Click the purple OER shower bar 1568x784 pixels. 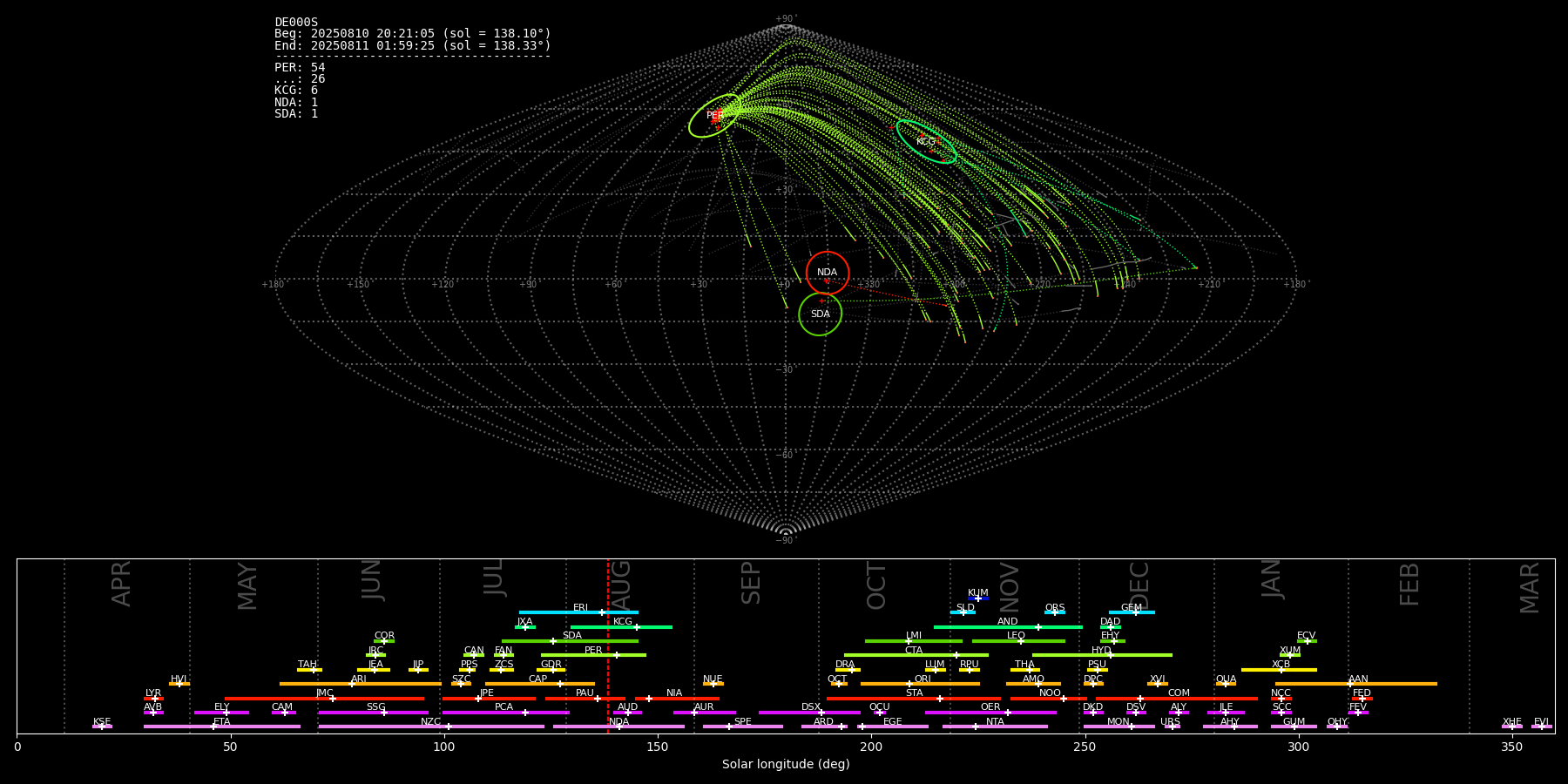(x=990, y=713)
